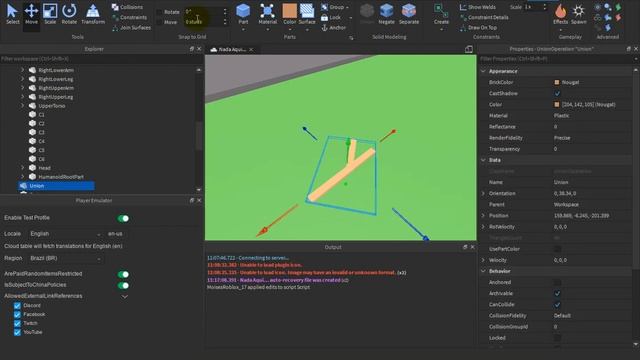Group the selected parts

333,7
